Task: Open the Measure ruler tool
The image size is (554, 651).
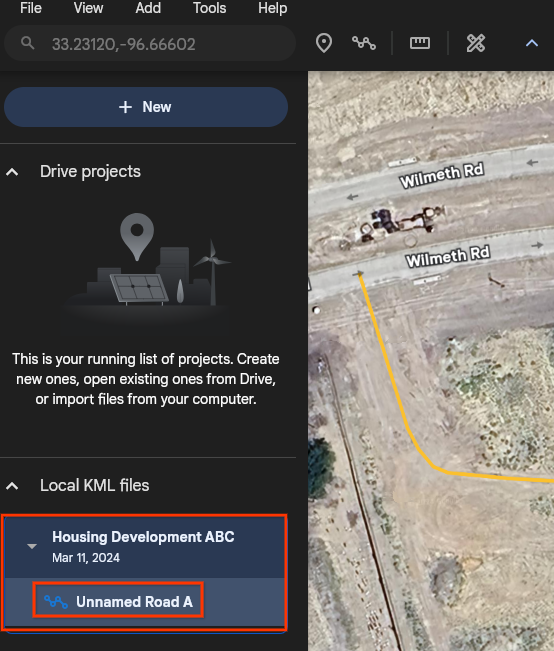Action: (420, 43)
